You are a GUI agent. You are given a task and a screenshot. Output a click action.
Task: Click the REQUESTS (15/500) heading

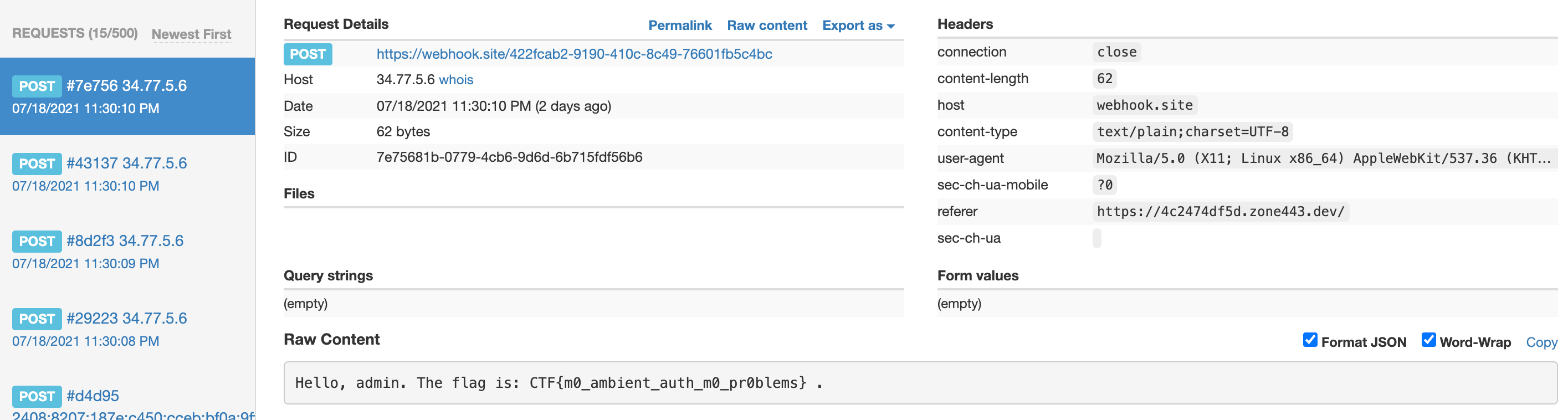pyautogui.click(x=75, y=33)
